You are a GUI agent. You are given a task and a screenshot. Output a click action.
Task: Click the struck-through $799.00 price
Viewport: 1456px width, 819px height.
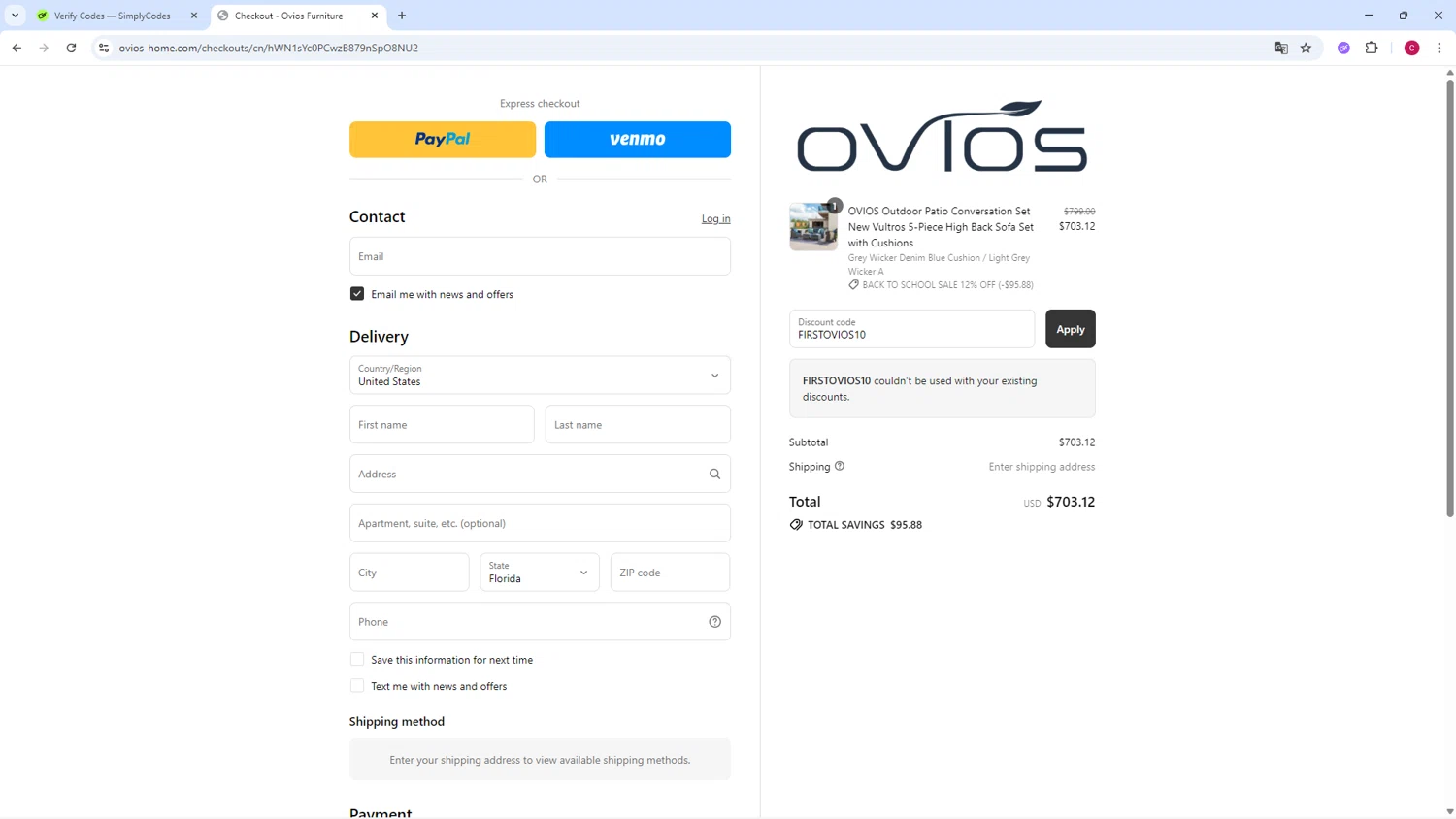tap(1079, 211)
